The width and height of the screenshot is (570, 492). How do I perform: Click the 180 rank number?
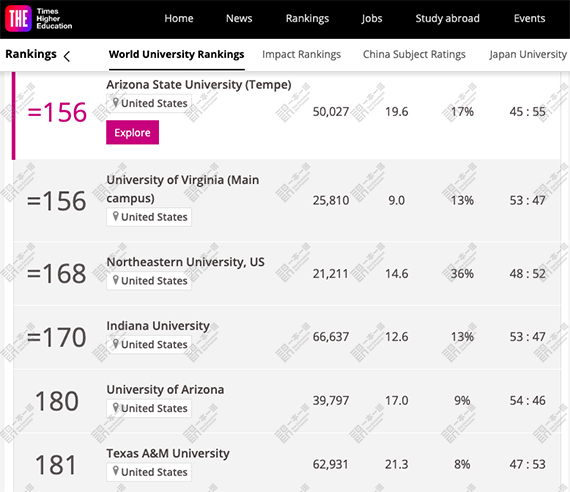click(57, 401)
